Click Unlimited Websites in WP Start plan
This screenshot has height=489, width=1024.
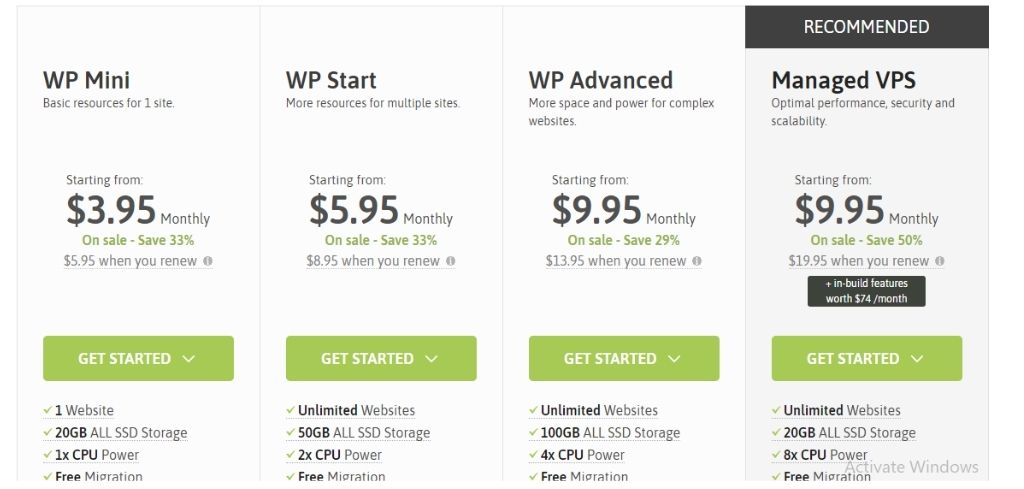coord(357,411)
